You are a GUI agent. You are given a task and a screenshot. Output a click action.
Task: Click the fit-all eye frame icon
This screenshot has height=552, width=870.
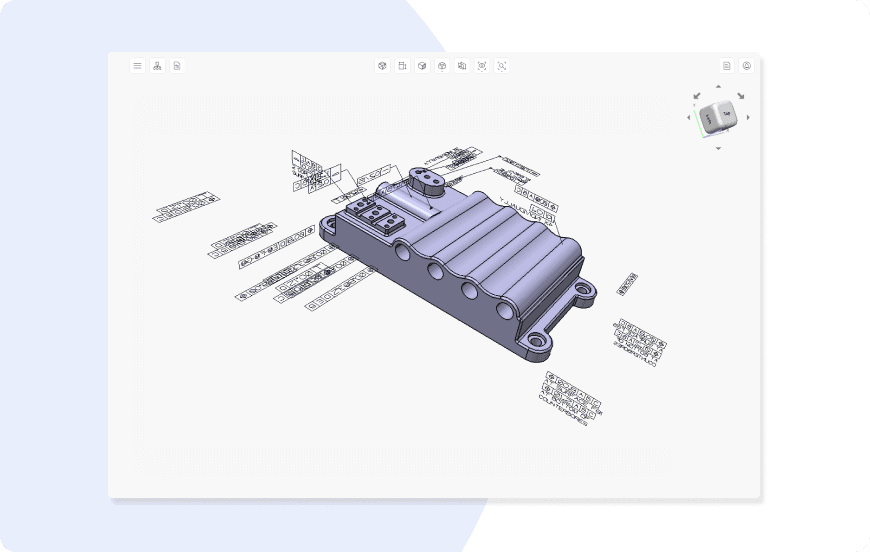[x=482, y=65]
